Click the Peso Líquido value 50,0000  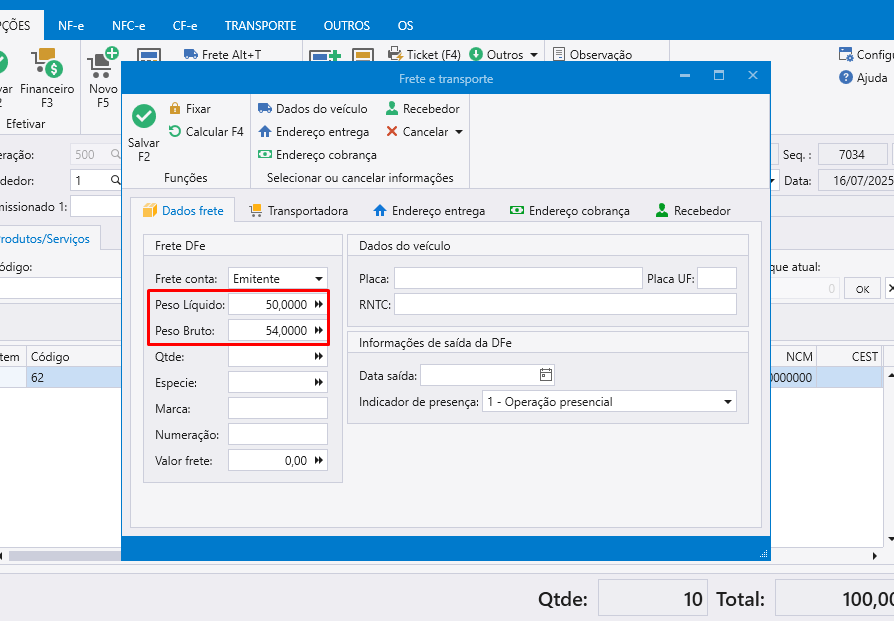[x=286, y=305]
